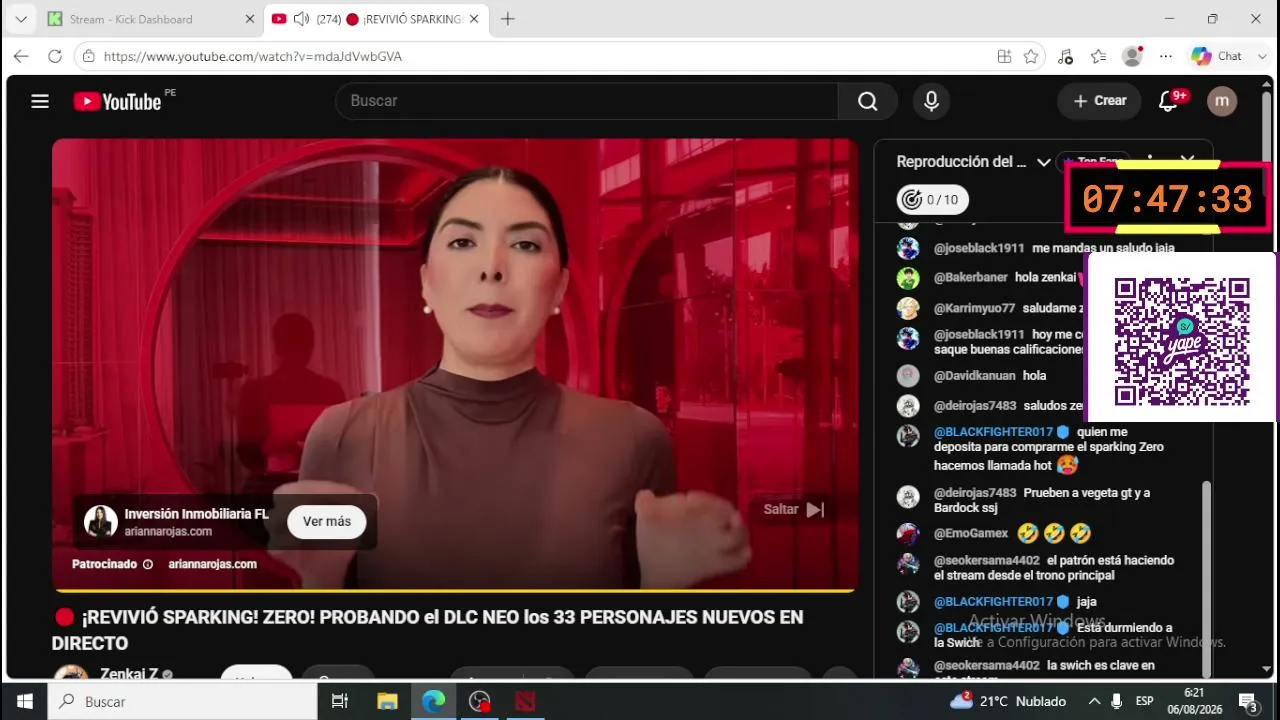Viewport: 1280px width, 720px height.
Task: Open Edge settings and more menu
Action: (x=1165, y=56)
